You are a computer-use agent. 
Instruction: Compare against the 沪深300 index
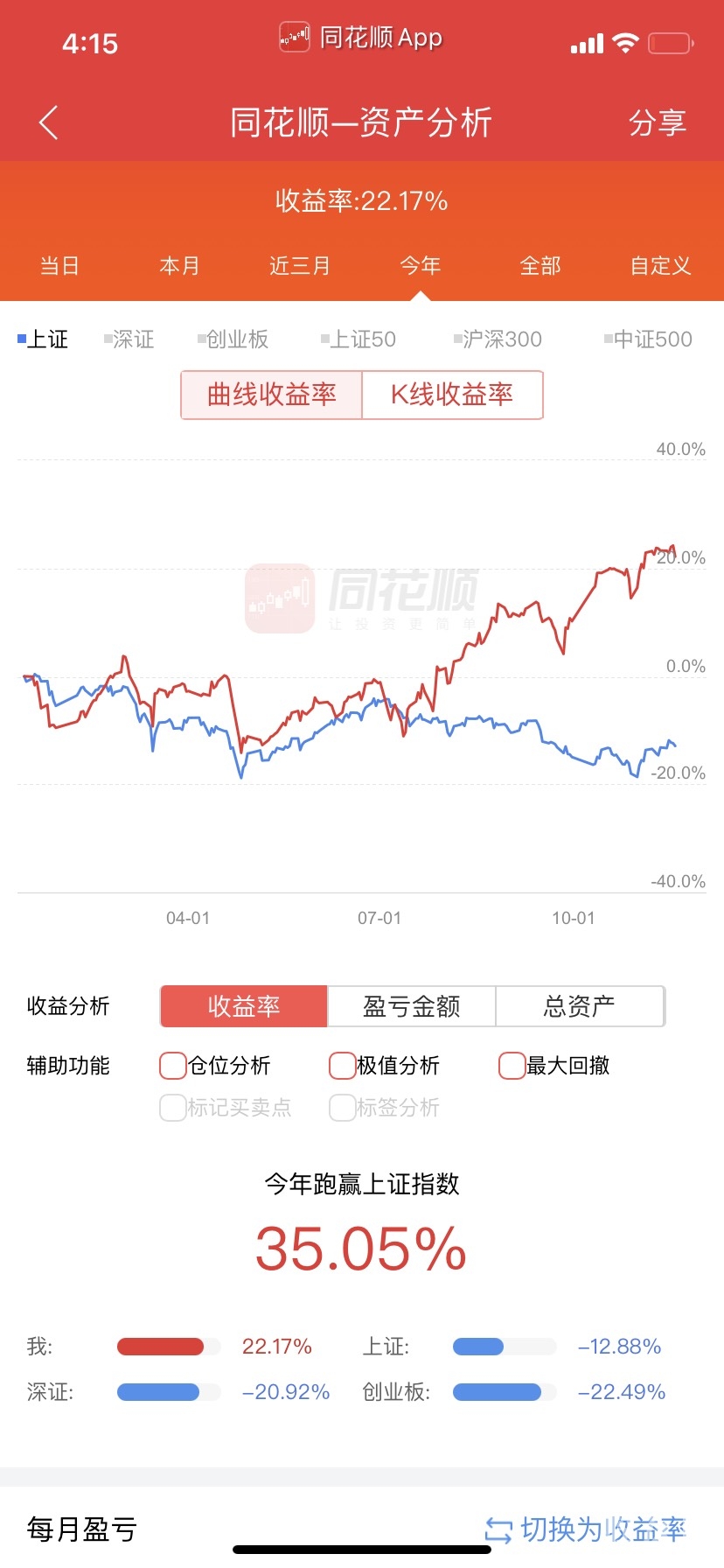coord(498,339)
